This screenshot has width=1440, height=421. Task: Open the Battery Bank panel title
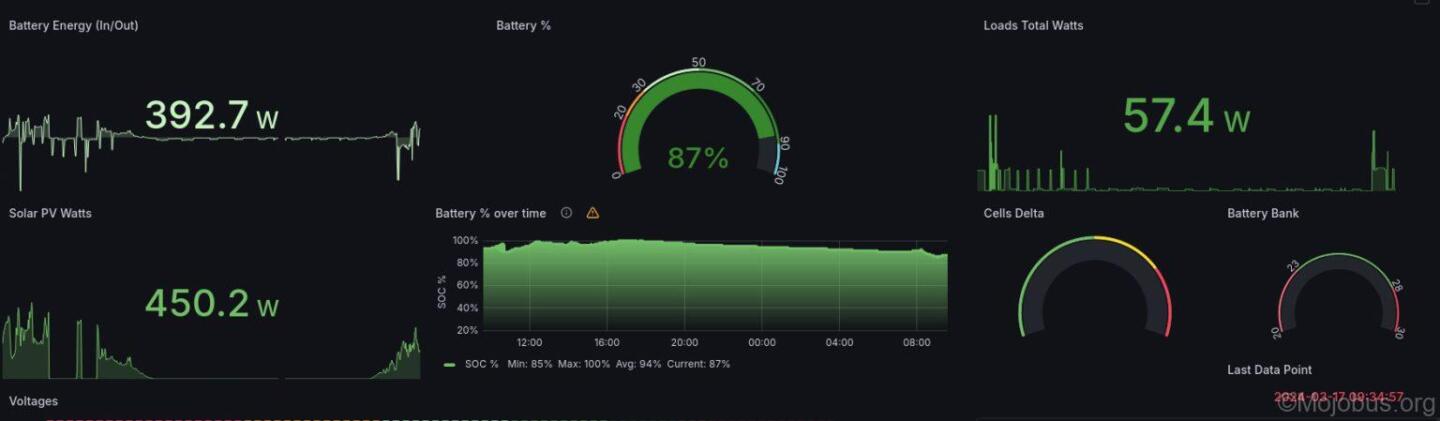(x=1263, y=213)
